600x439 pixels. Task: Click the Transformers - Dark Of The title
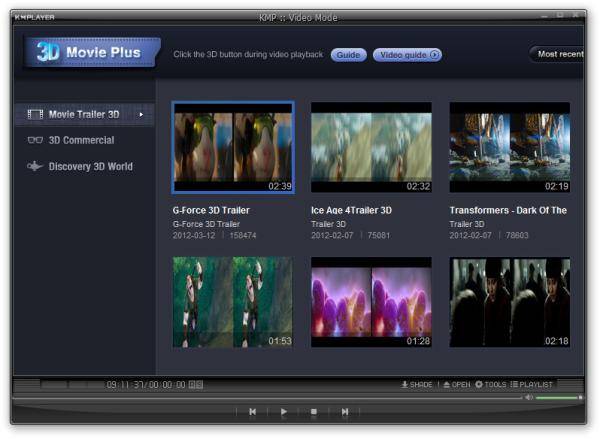[508, 210]
